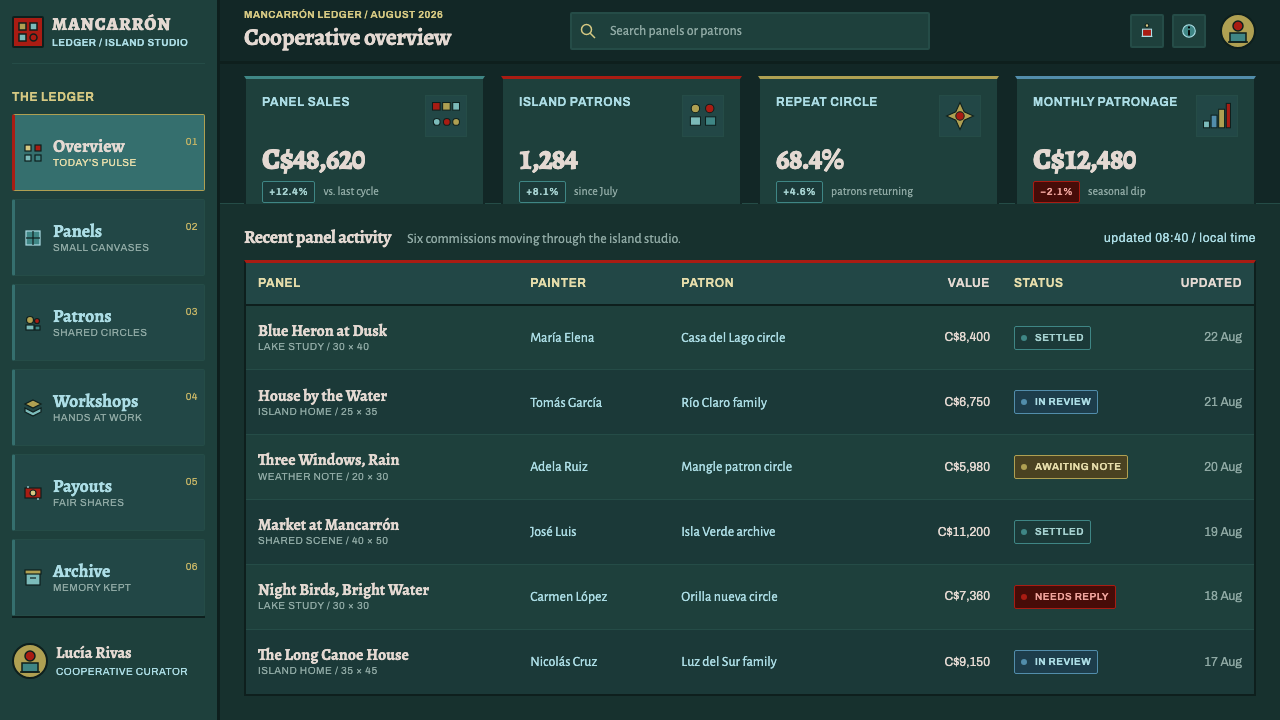The height and width of the screenshot is (720, 1280).
Task: Click the Updated column header
Action: coord(1211,283)
